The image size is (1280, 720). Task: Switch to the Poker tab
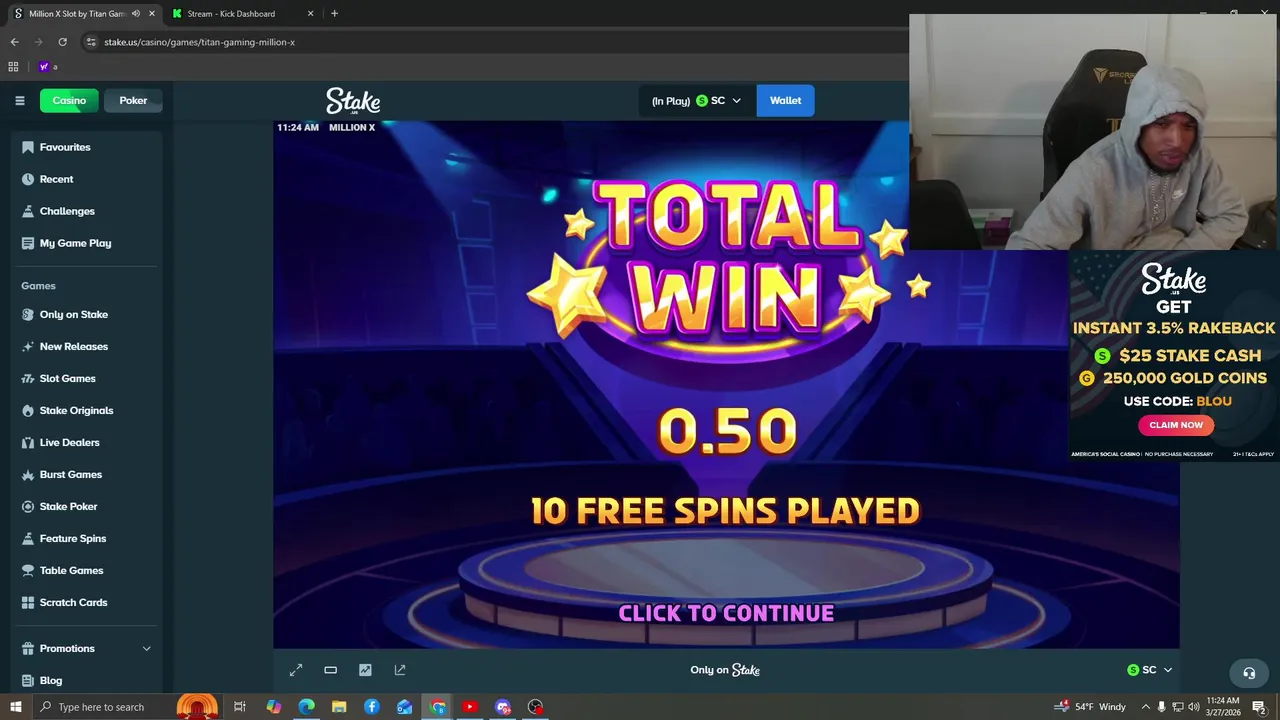pyautogui.click(x=133, y=100)
